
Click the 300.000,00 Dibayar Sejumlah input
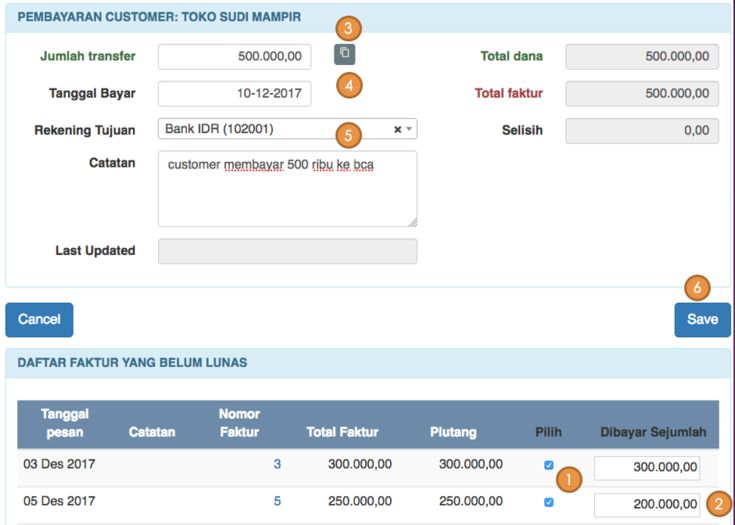pos(646,468)
